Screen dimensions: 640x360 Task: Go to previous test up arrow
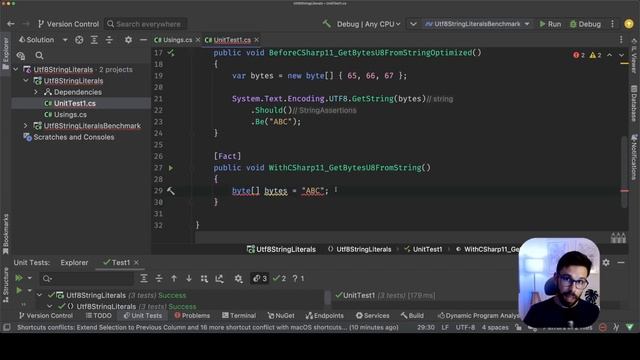(174, 278)
